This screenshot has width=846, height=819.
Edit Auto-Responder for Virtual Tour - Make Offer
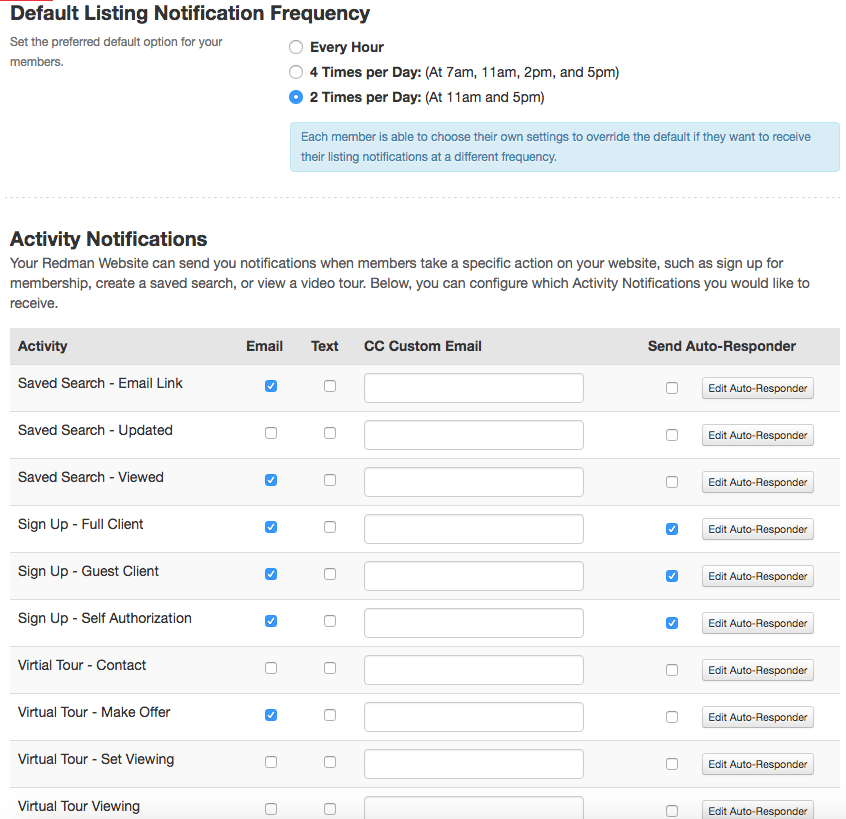(x=757, y=717)
